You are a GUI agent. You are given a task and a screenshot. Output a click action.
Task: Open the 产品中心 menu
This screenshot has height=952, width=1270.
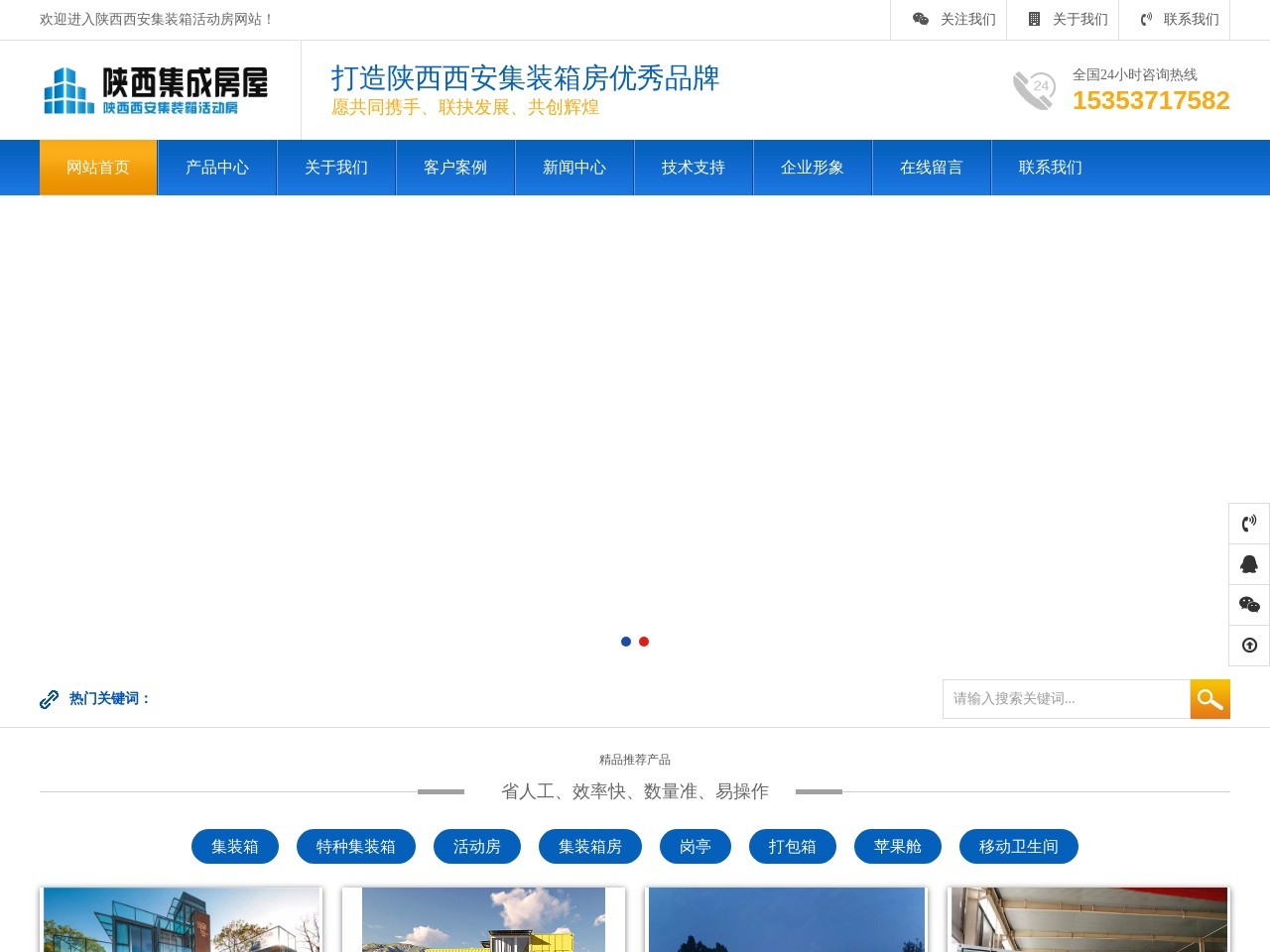tap(216, 168)
